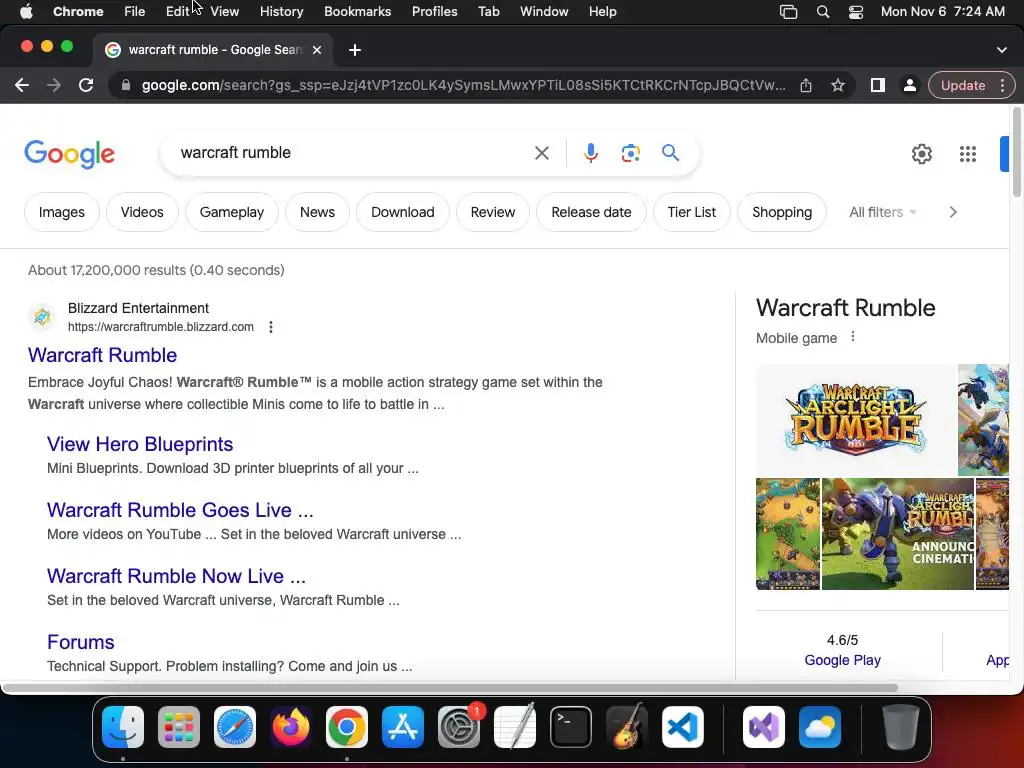Open the Forums sitelink
Screen dimensions: 1024x768
[x=80, y=642]
